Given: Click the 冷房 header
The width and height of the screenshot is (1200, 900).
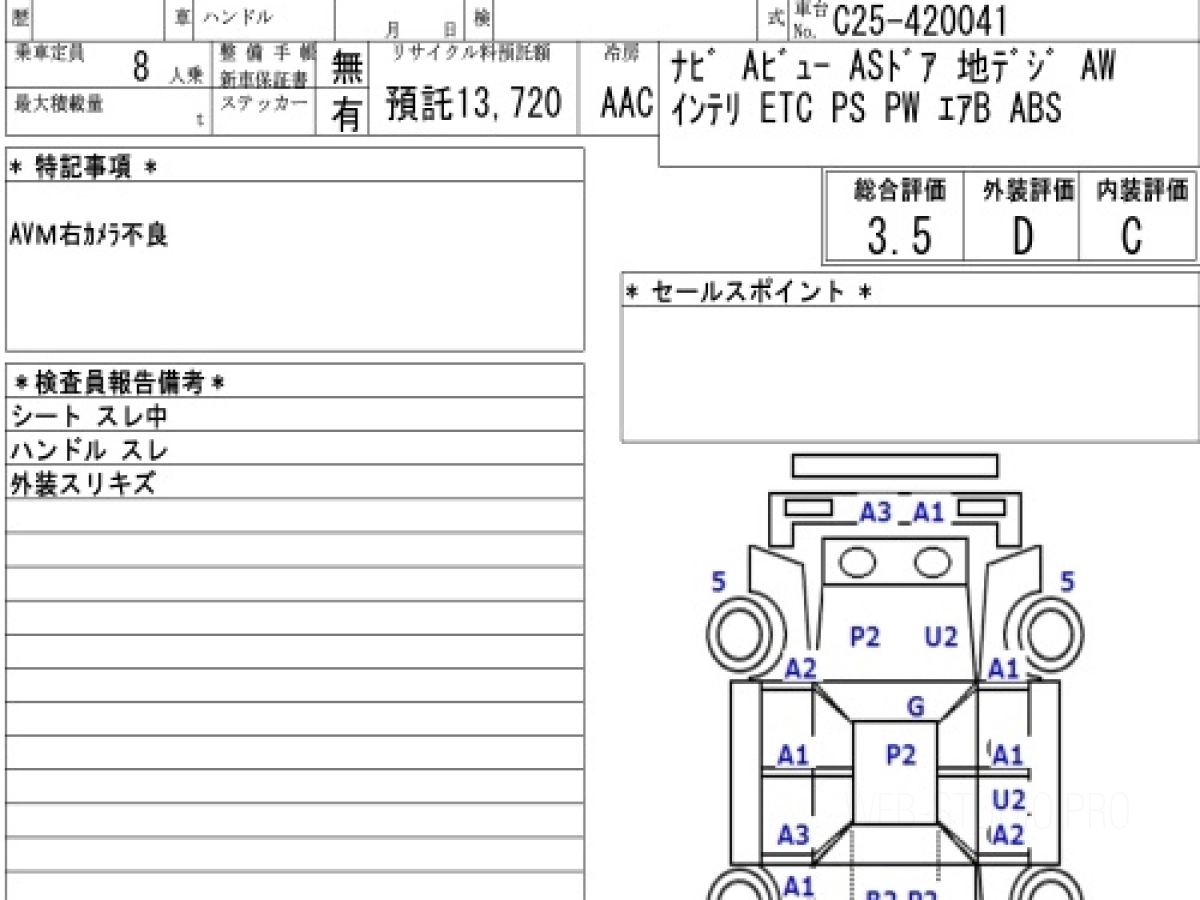Looking at the screenshot, I should pos(620,53).
